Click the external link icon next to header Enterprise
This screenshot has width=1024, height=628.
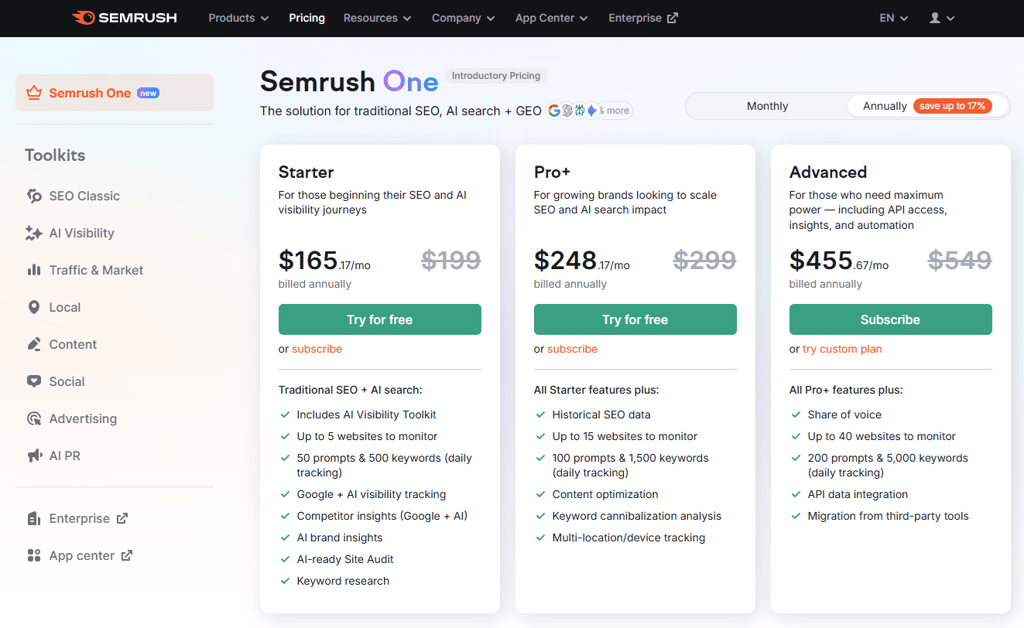[x=672, y=18]
